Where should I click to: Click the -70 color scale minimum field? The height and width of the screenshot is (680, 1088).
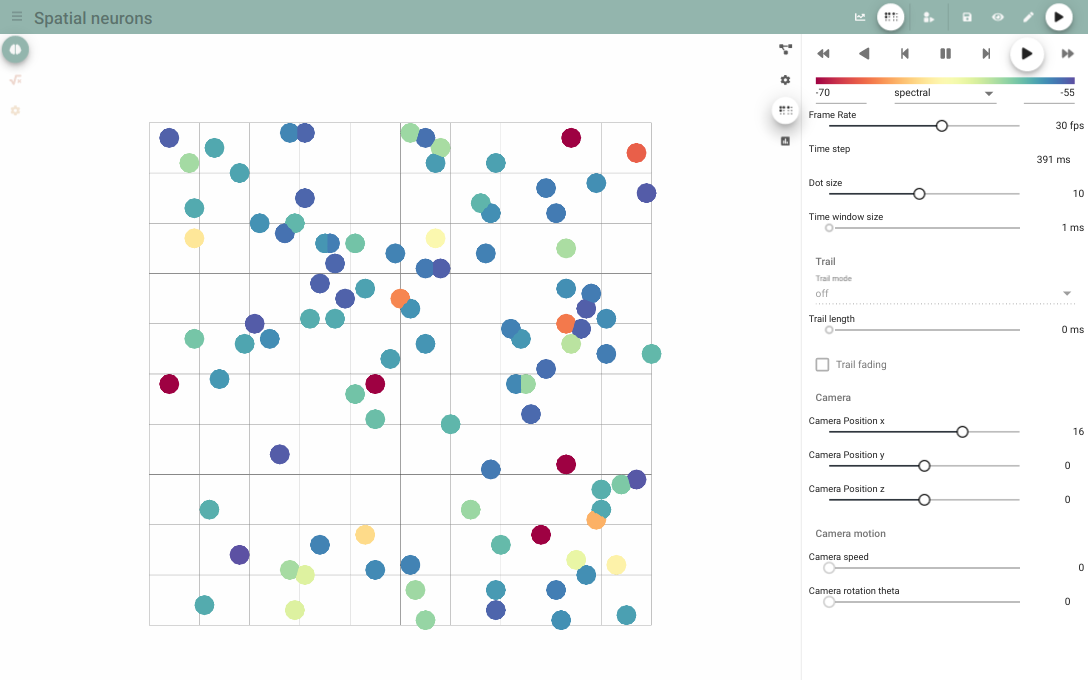pyautogui.click(x=840, y=93)
